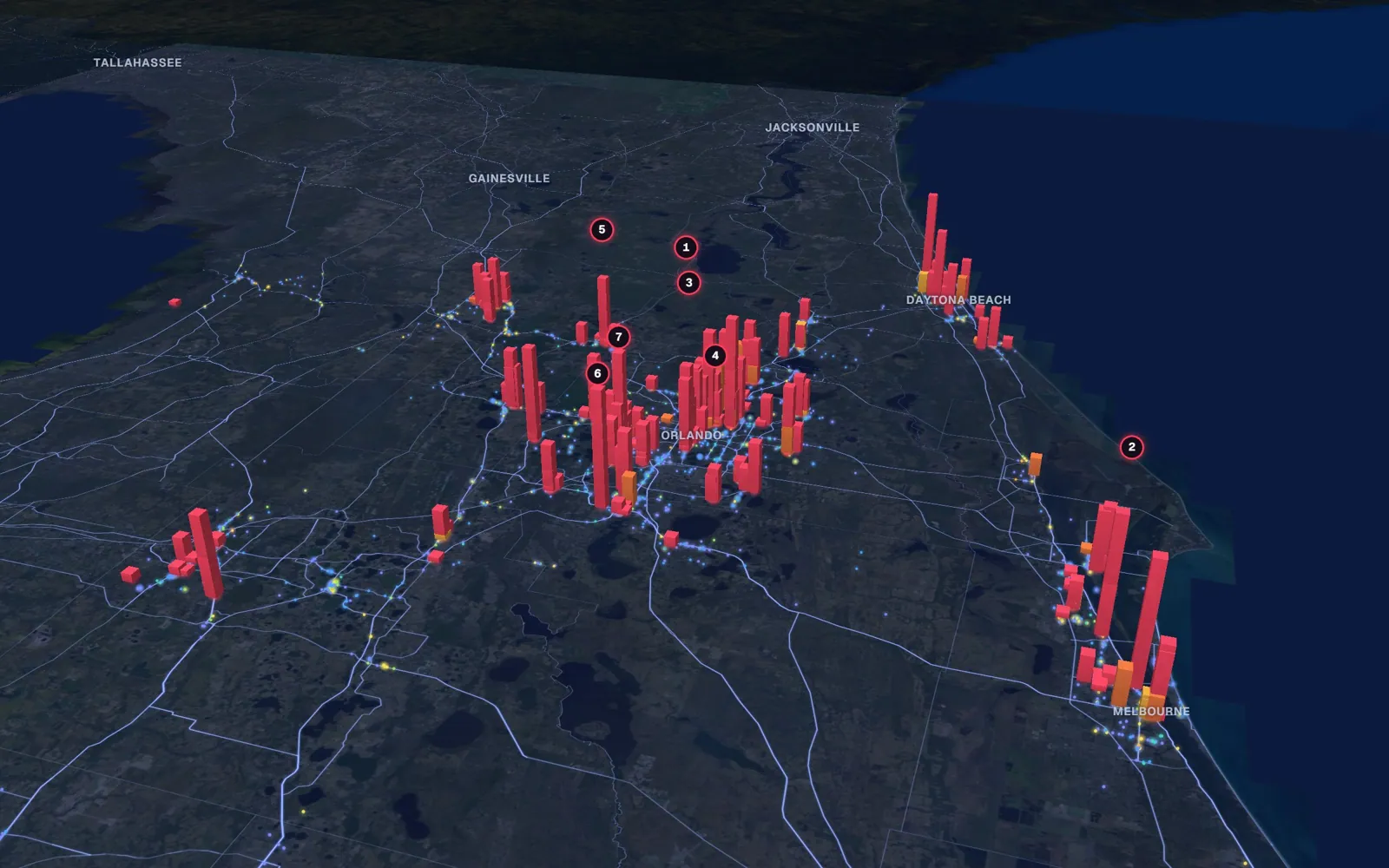Select map marker number 3
Screen dimensions: 1389x868
coord(688,282)
